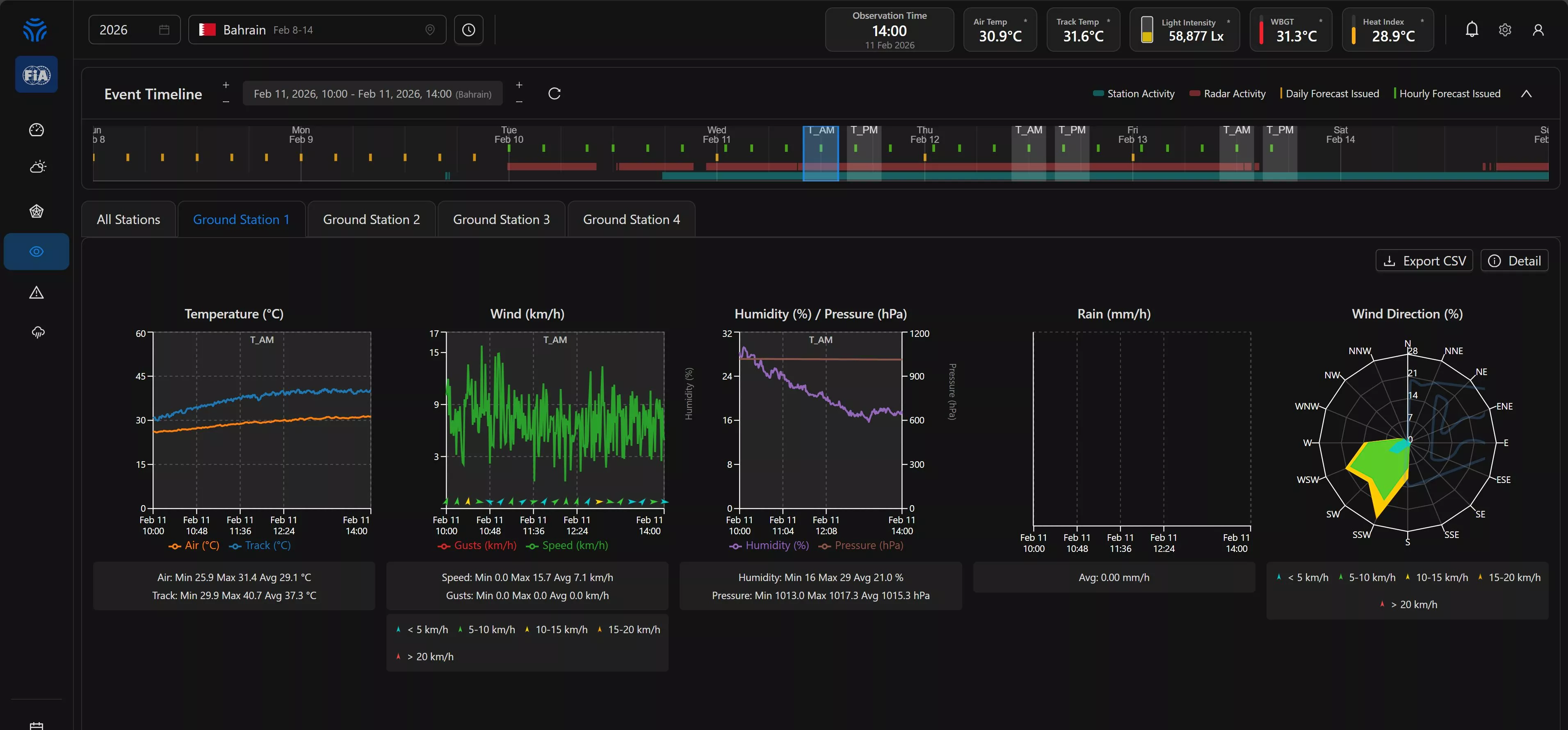Open the 2026 year selector

tap(135, 30)
